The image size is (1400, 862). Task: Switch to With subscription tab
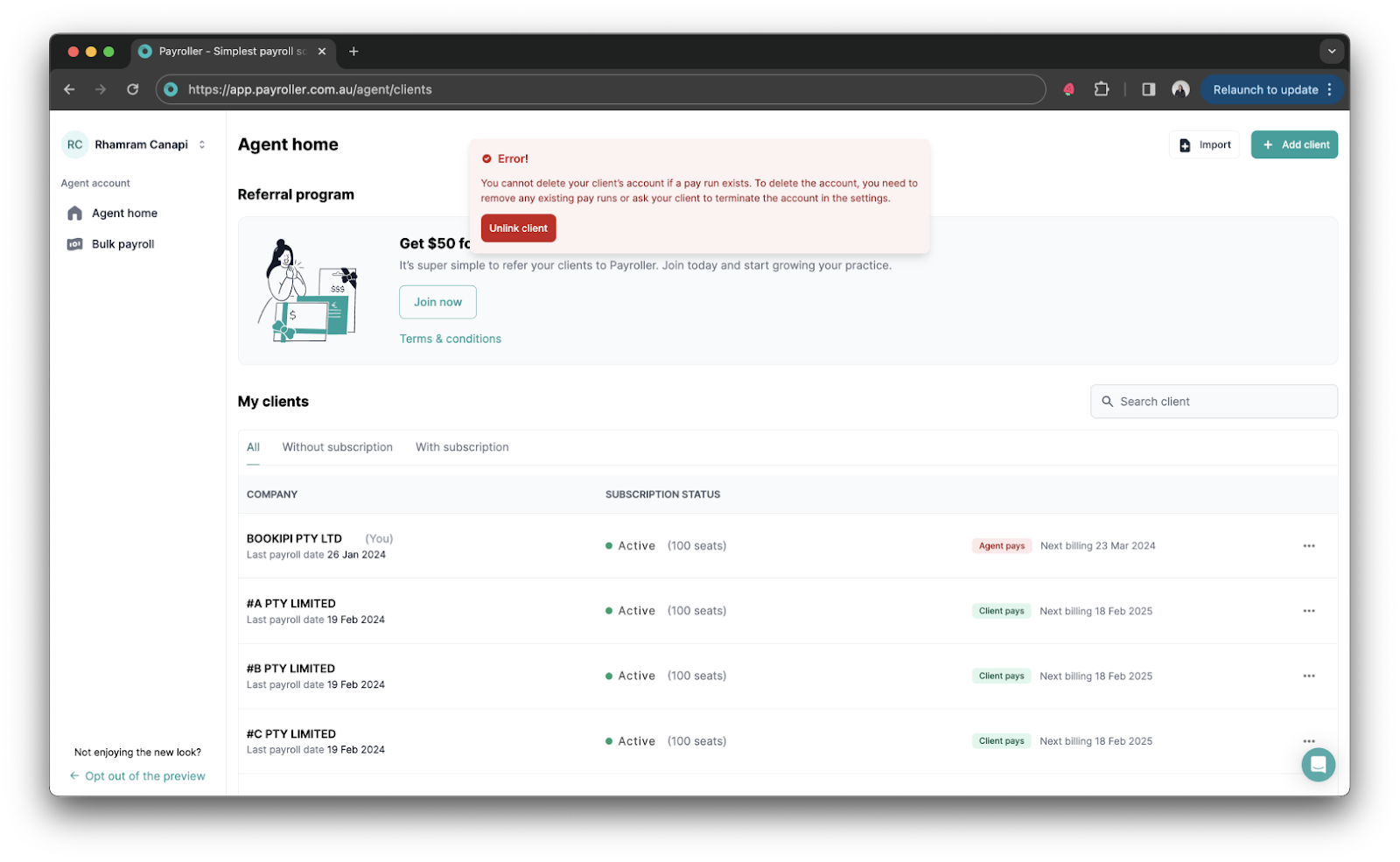pos(462,447)
